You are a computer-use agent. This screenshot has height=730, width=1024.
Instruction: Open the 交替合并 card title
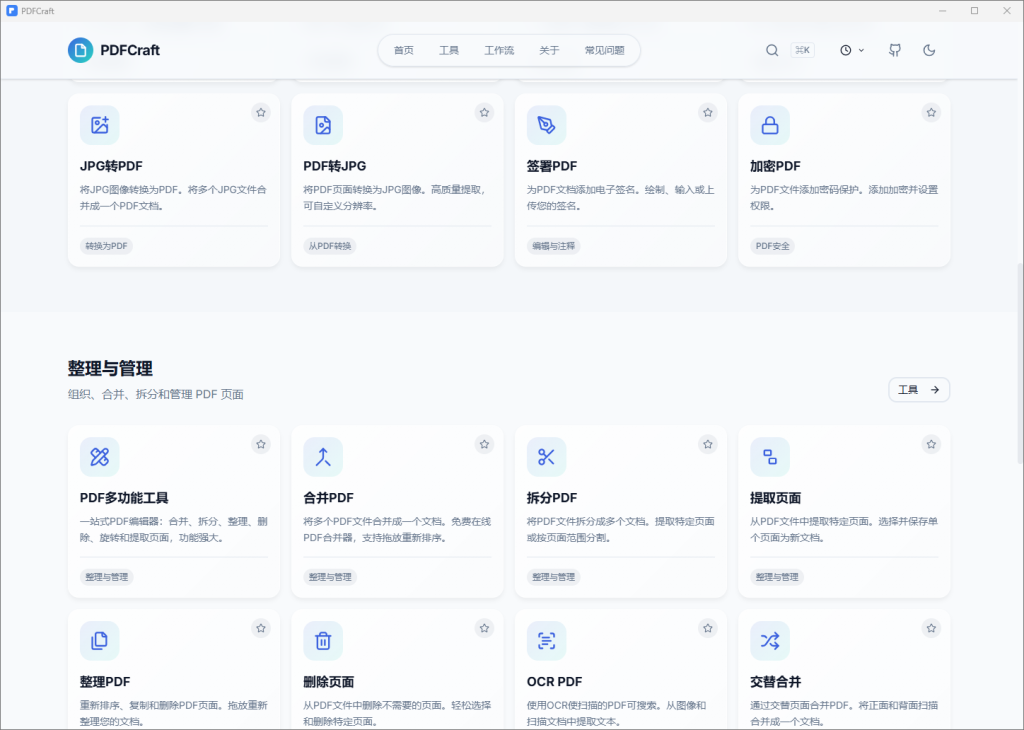(x=775, y=682)
